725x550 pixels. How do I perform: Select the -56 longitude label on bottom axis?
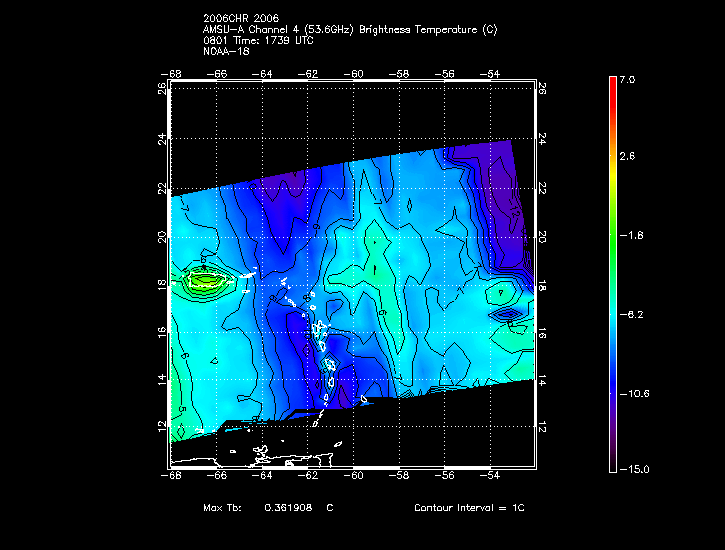pyautogui.click(x=444, y=476)
